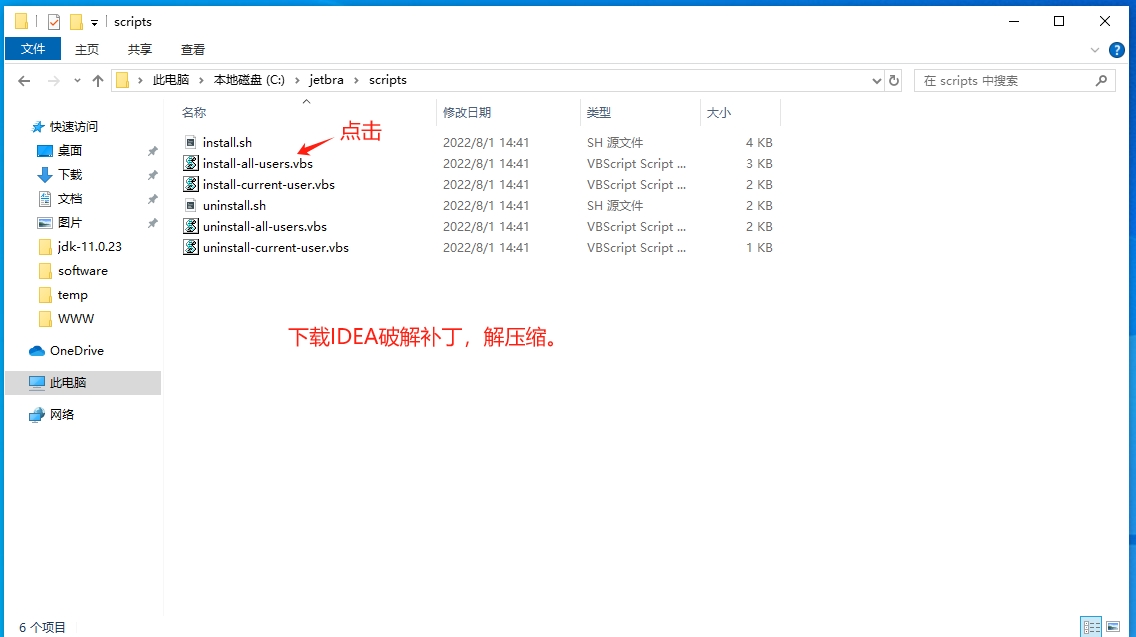The height and width of the screenshot is (637, 1136).
Task: Click the uninstall-current-user.vbs script icon
Action: coord(191,248)
